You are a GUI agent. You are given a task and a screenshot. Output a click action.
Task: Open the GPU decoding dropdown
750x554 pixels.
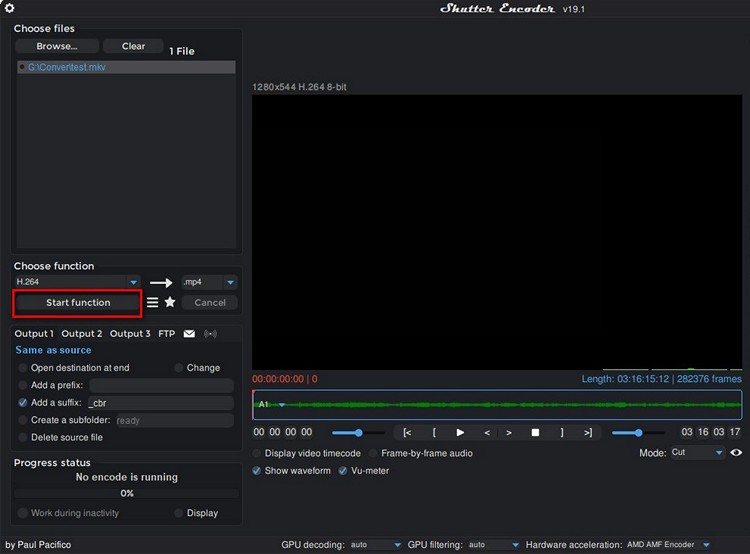tap(375, 544)
